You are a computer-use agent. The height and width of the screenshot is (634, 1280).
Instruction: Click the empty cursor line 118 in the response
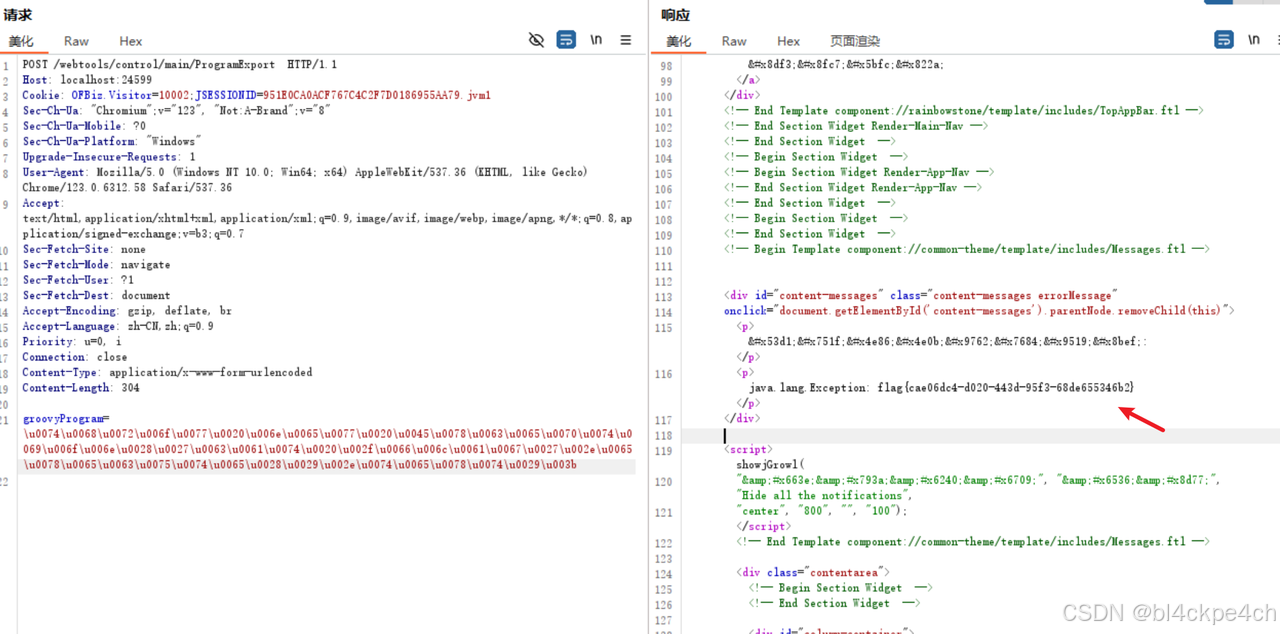point(980,435)
